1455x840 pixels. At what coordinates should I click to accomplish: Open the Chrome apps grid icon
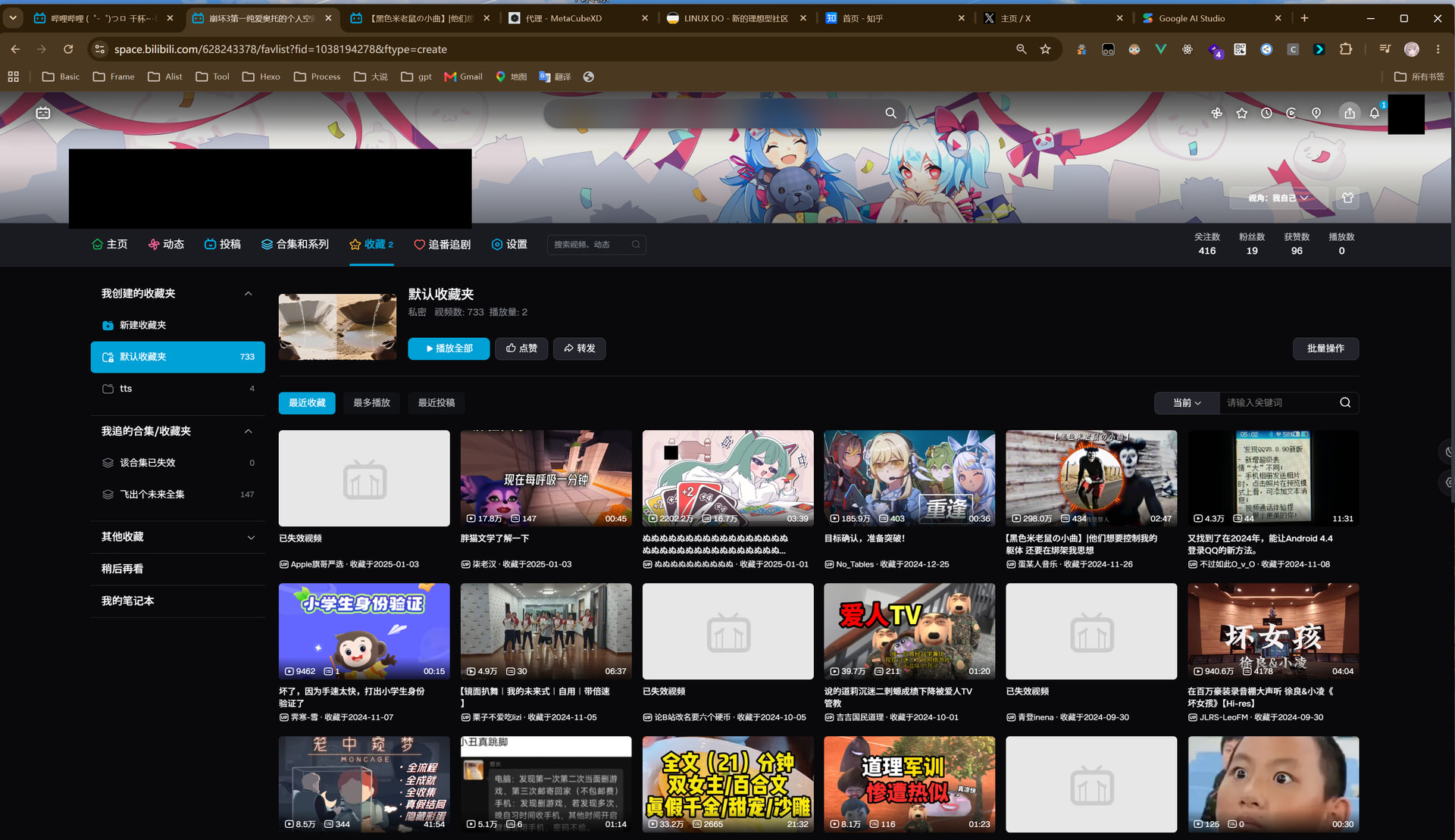point(13,77)
